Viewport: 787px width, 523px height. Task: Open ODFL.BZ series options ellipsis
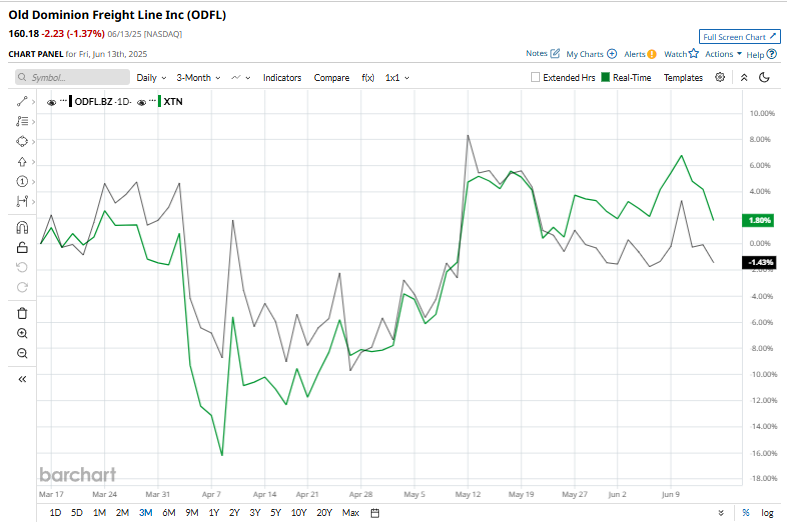pos(63,101)
